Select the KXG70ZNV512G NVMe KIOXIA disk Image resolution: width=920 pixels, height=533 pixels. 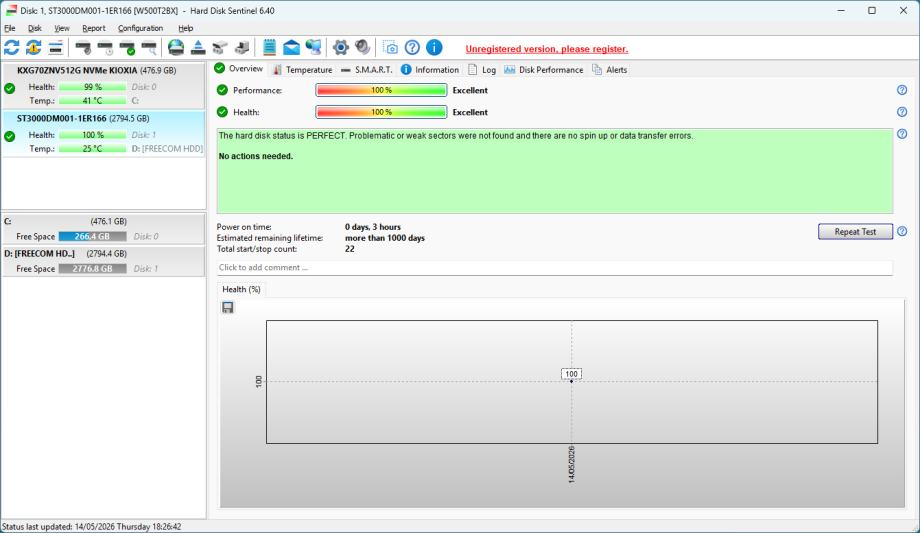[104, 85]
